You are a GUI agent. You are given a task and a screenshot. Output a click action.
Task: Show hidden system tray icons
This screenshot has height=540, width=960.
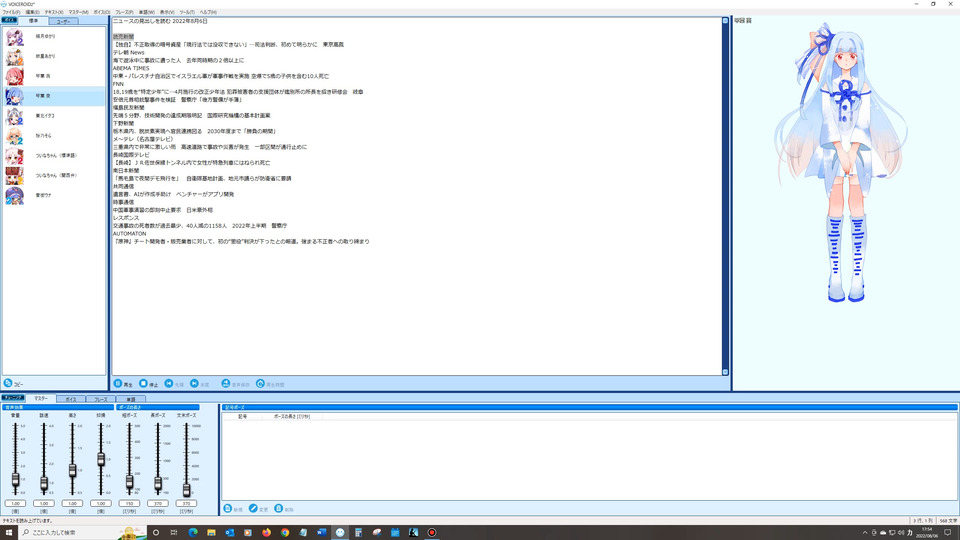click(864, 533)
